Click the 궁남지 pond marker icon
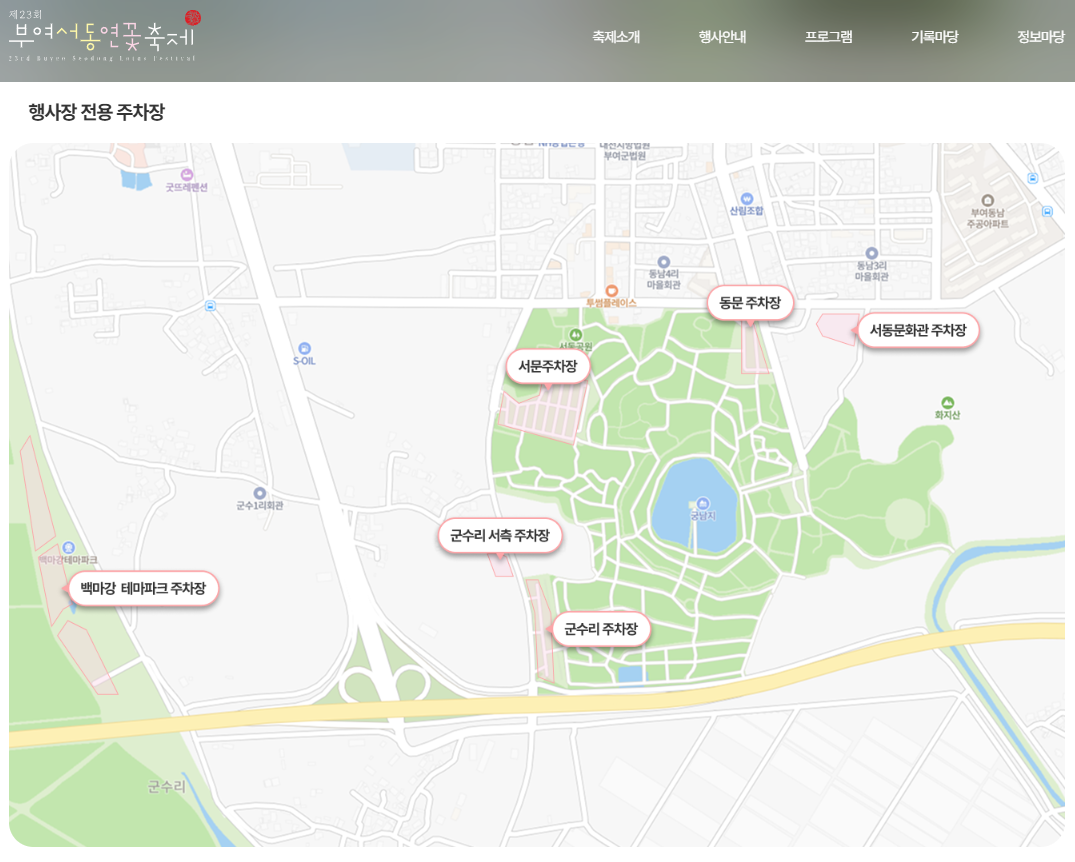 point(703,504)
